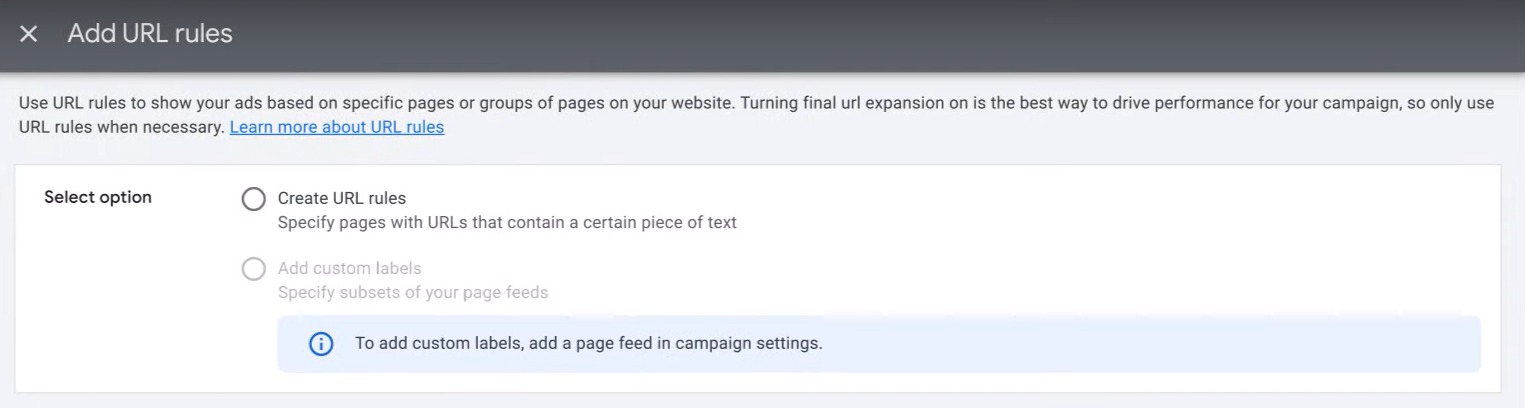Click the Create URL rules option label

(342, 198)
